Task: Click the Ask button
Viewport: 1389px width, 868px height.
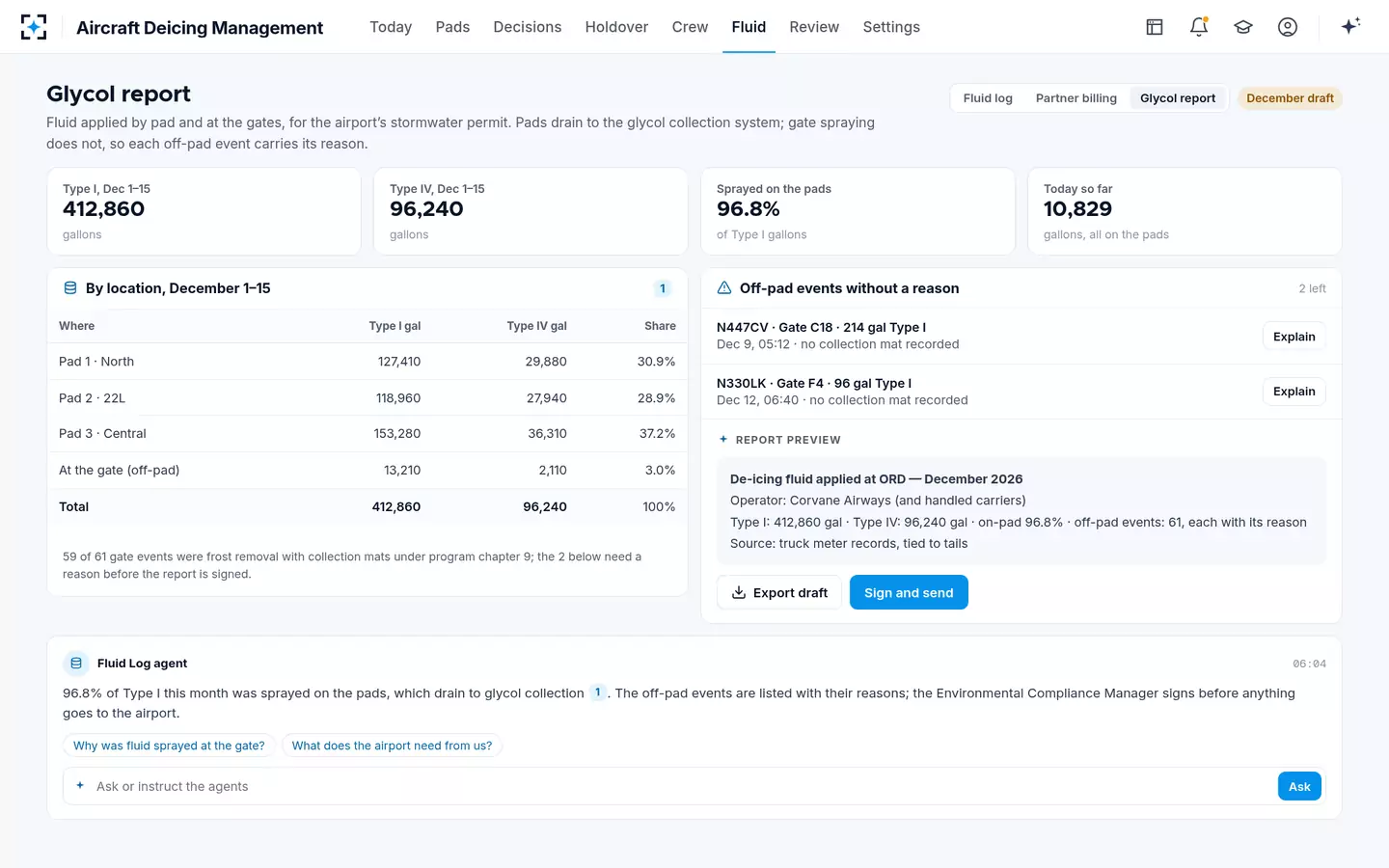Action: point(1299,786)
